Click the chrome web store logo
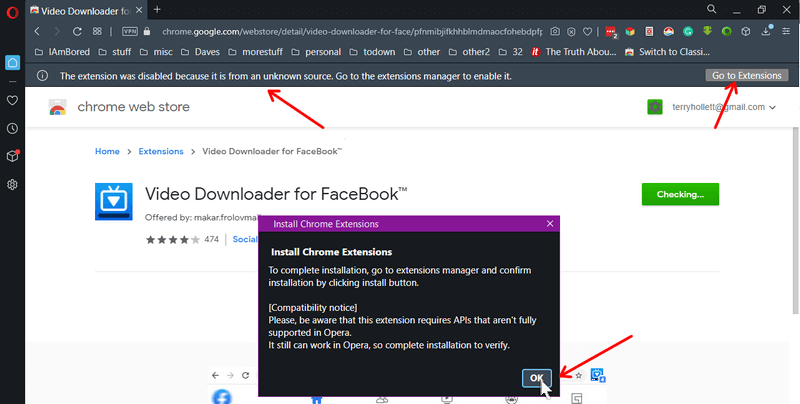Screen dimensions: 800x404 tap(119, 107)
